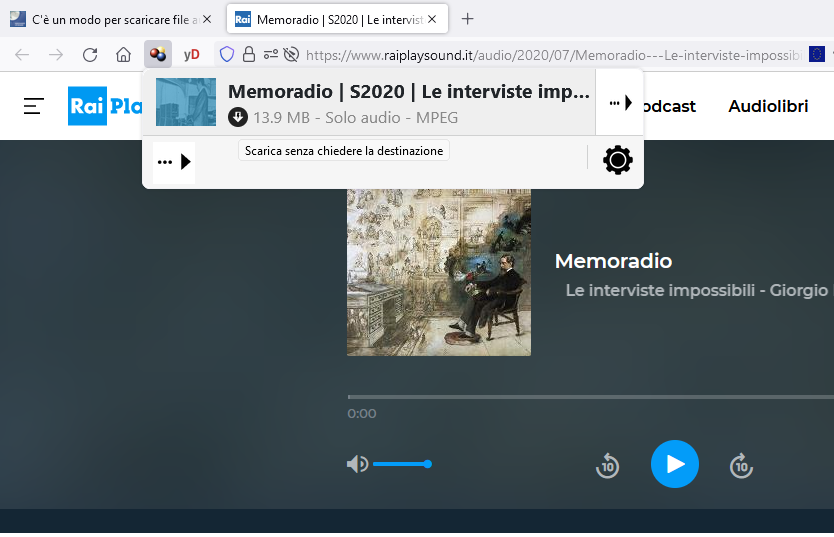
Task: Click the media thumbnail in download popup
Action: (x=186, y=102)
